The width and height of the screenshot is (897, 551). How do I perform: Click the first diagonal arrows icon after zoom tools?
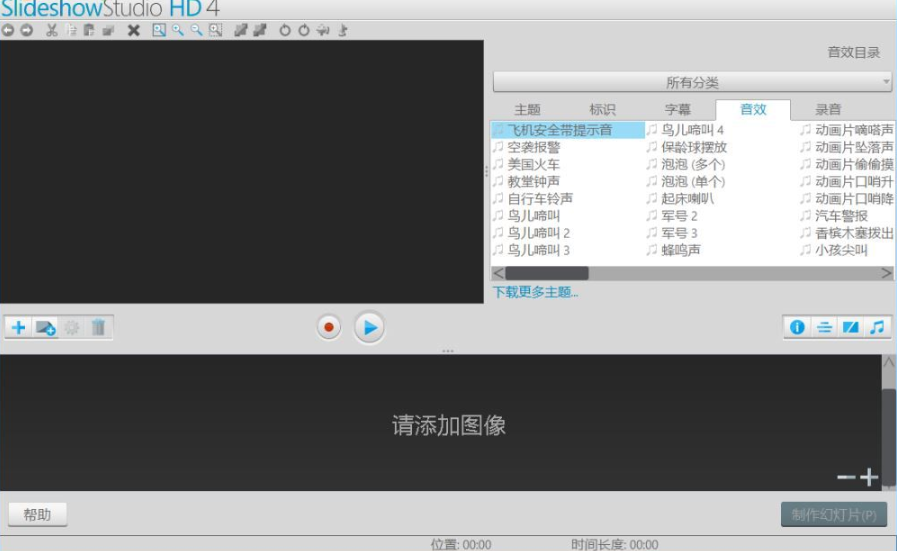click(x=241, y=30)
